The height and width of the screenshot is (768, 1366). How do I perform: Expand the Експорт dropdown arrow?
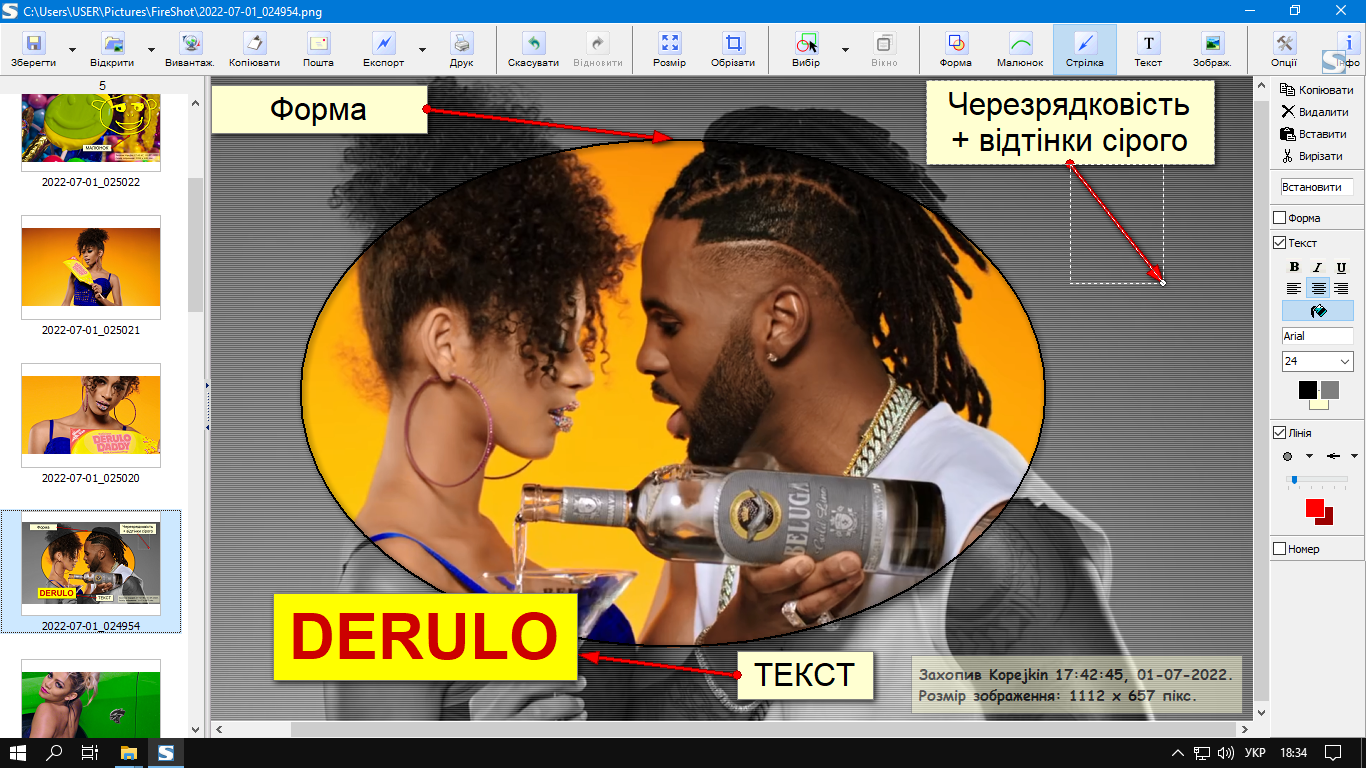[422, 49]
